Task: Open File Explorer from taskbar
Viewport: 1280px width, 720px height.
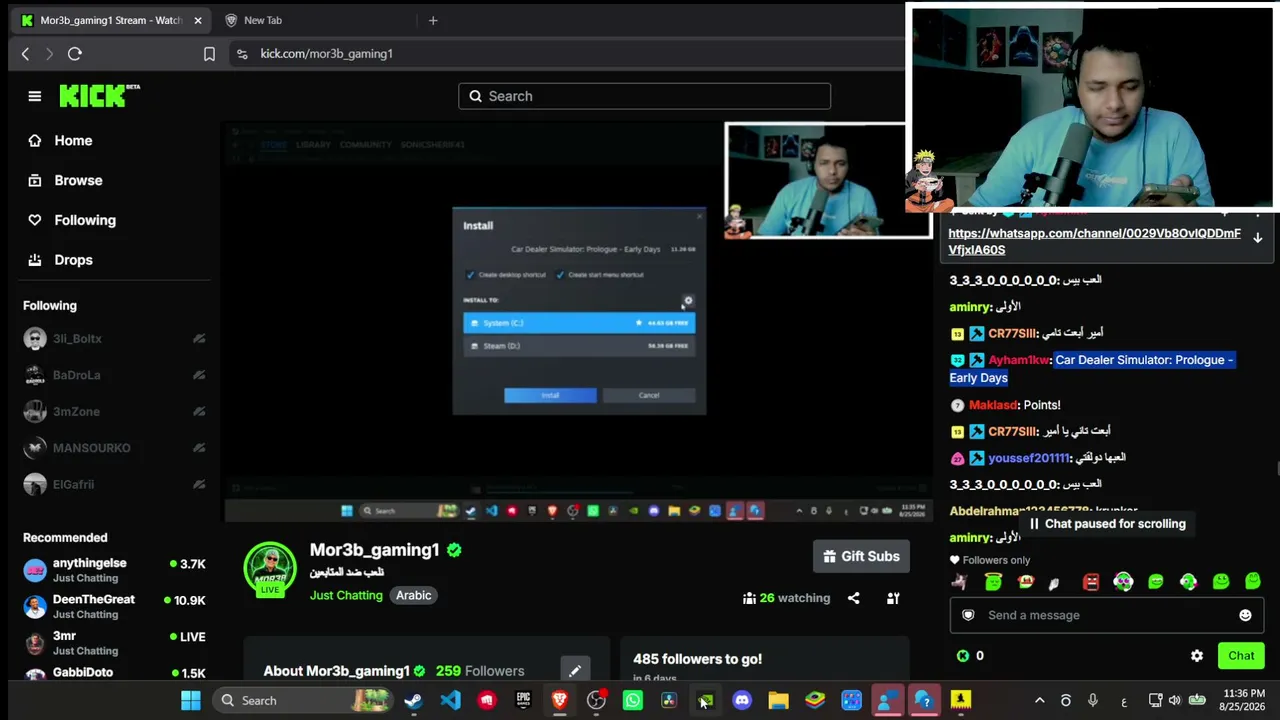Action: click(778, 701)
